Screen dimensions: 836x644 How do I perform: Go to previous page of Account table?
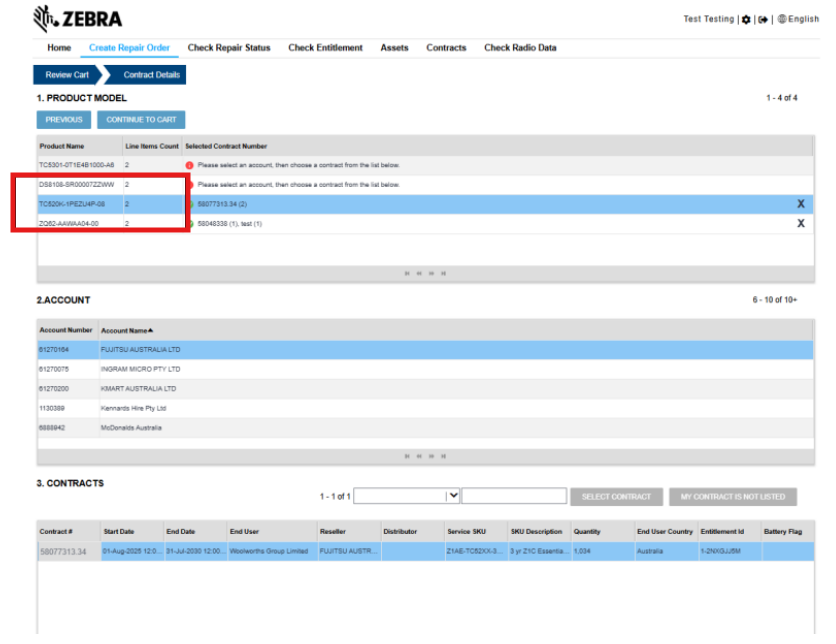click(419, 456)
